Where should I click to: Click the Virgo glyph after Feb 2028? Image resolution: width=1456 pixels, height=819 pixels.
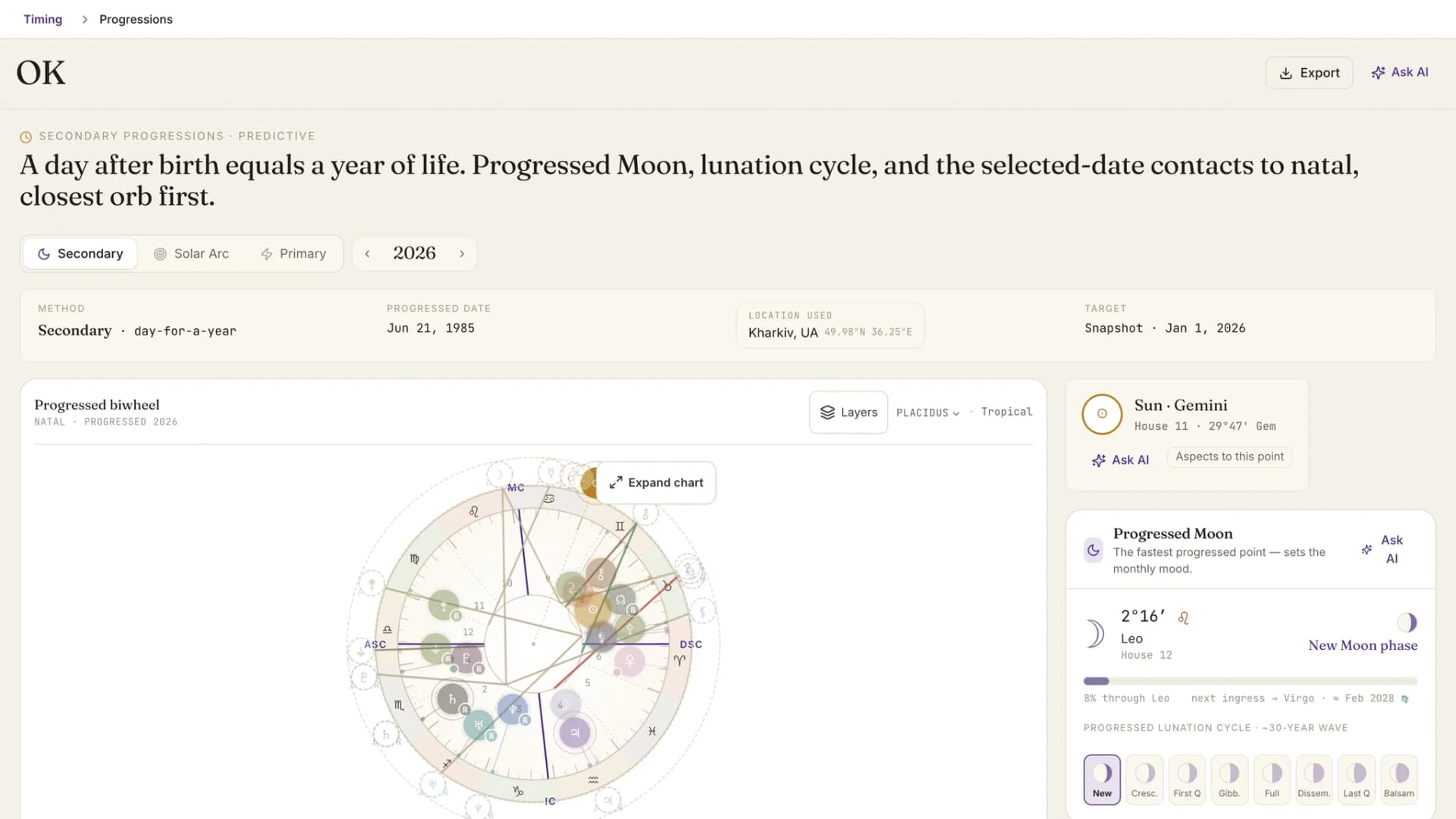[x=1405, y=699]
